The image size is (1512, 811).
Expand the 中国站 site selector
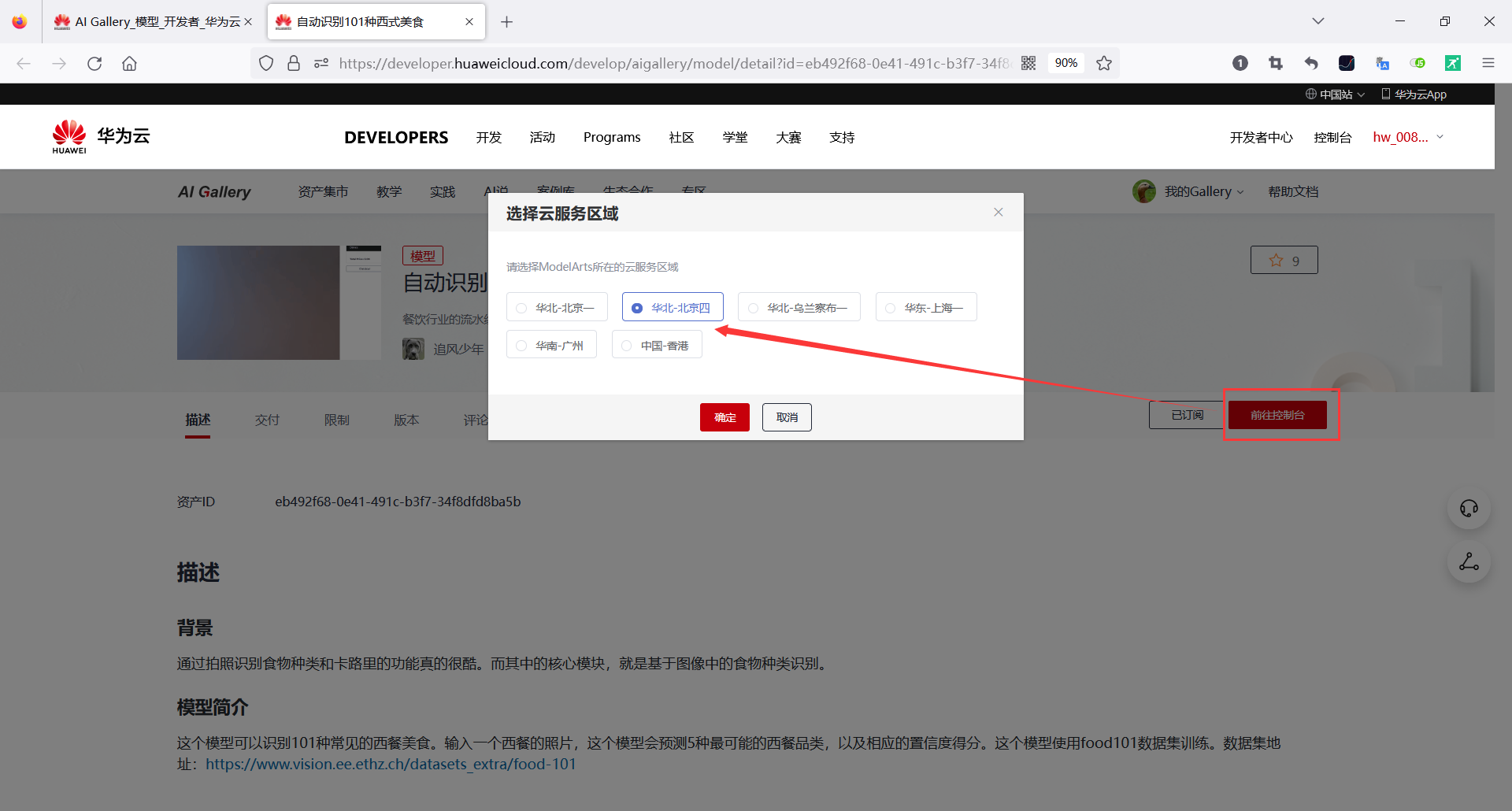1334,94
